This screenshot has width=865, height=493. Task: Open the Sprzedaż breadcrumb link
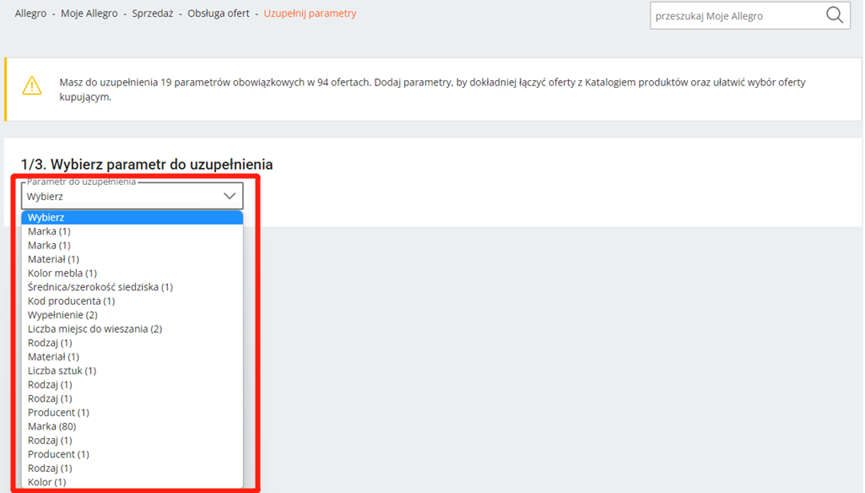152,13
